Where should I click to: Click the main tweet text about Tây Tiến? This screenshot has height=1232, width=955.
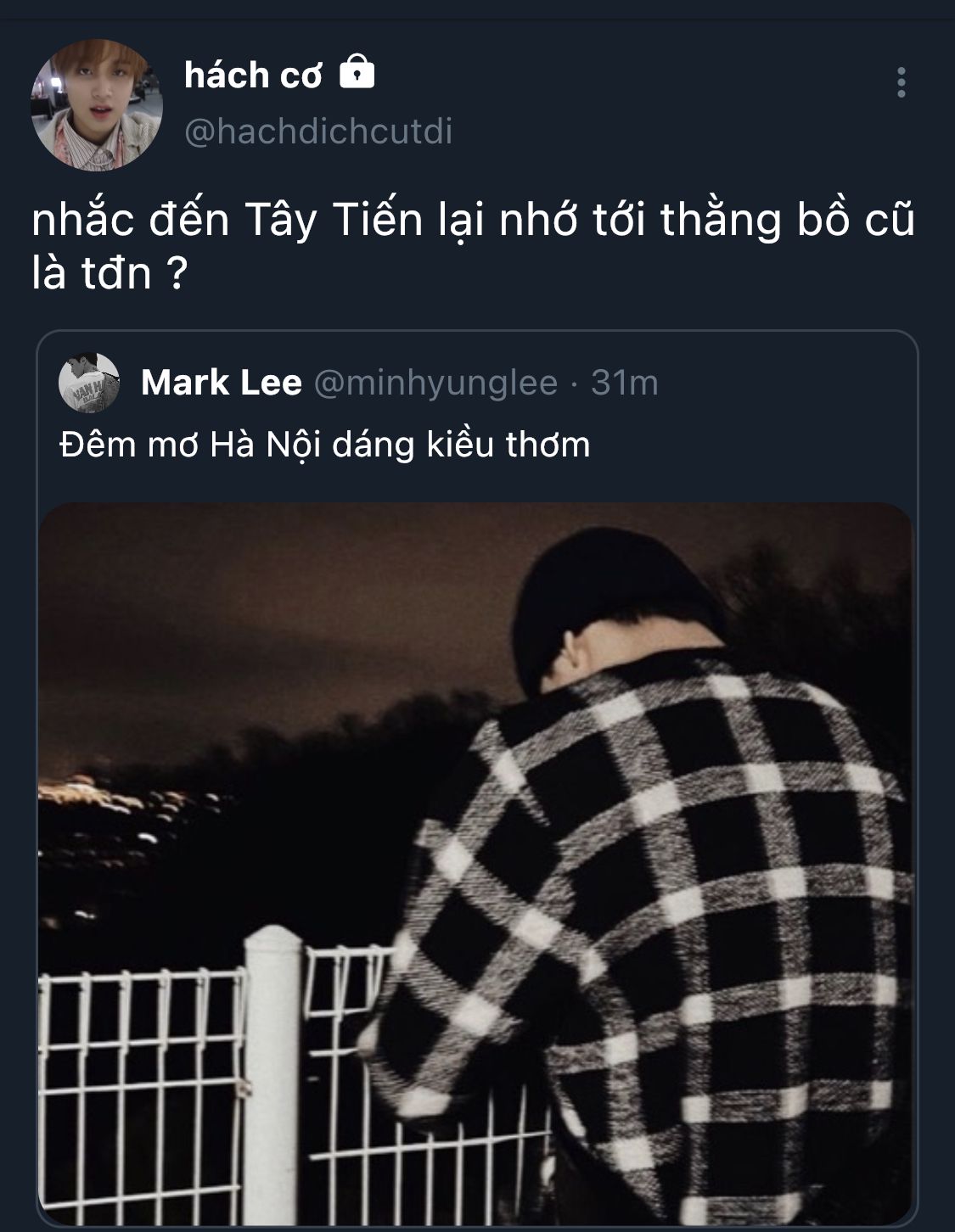click(x=474, y=246)
